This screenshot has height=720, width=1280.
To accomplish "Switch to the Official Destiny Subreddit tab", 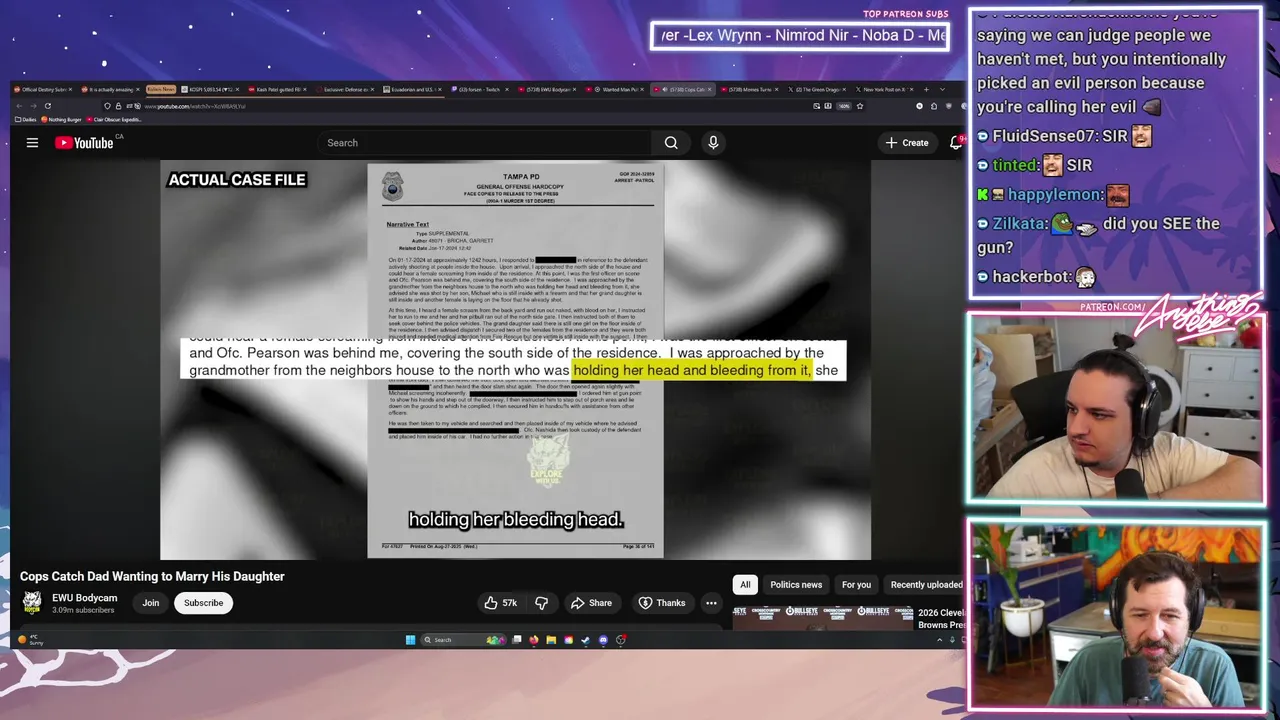I will [x=42, y=89].
